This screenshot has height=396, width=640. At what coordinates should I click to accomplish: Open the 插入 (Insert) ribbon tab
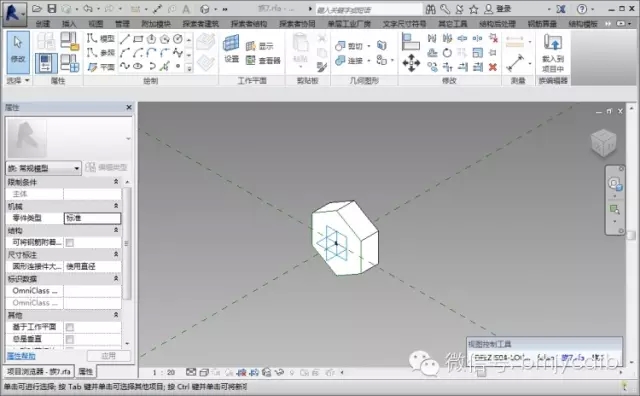(x=69, y=24)
